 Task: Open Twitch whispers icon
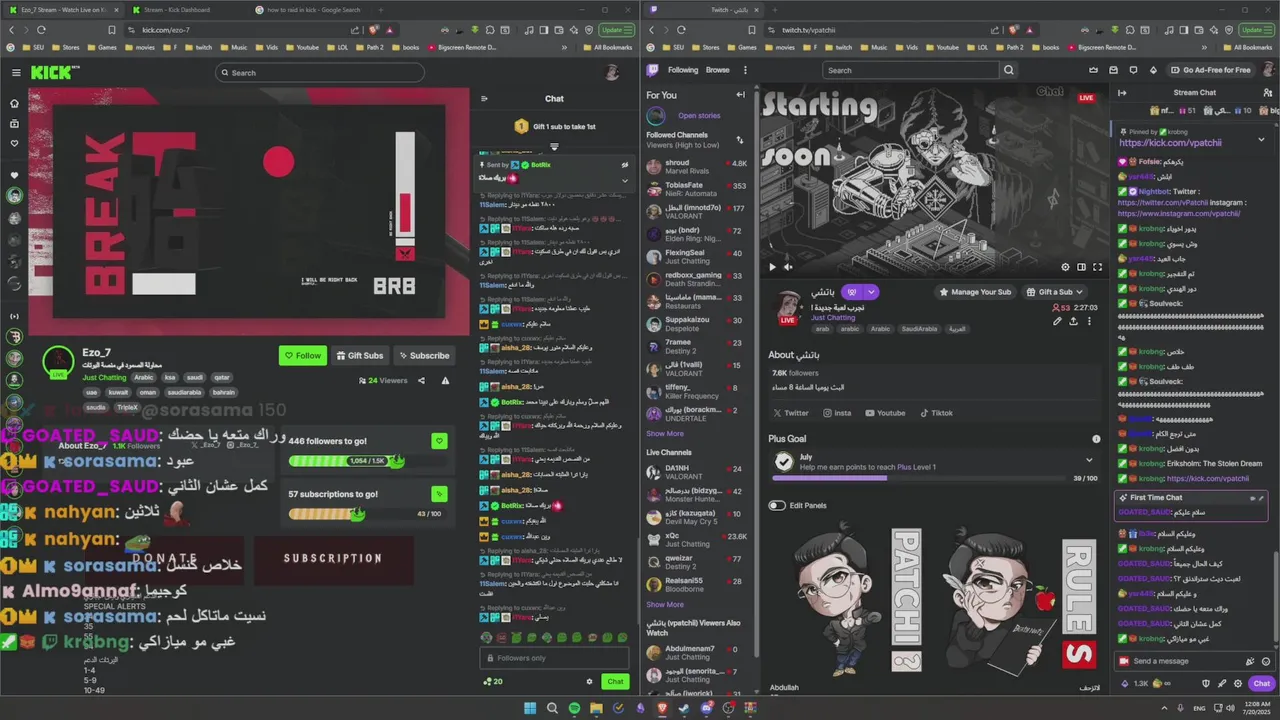pos(1133,70)
